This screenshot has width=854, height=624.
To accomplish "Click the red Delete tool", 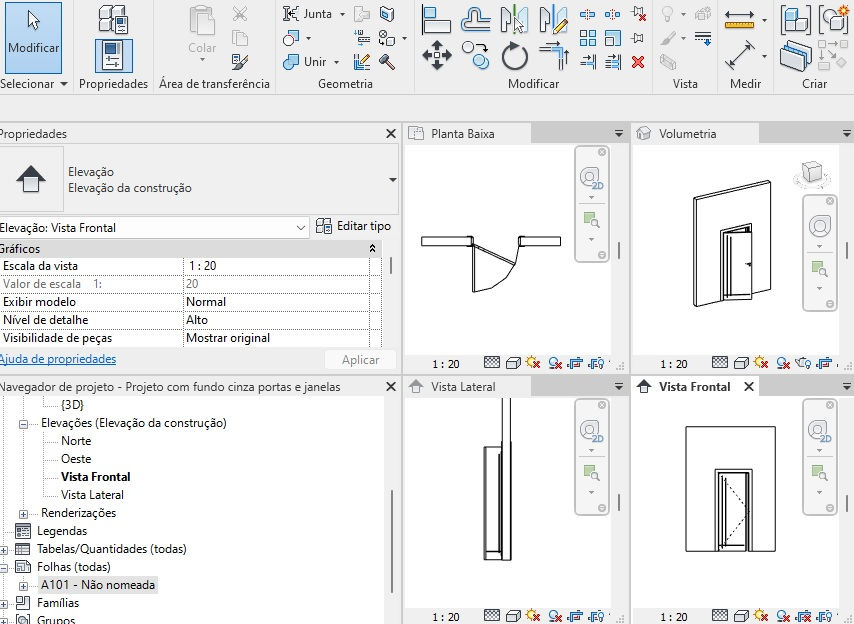I will tap(638, 62).
